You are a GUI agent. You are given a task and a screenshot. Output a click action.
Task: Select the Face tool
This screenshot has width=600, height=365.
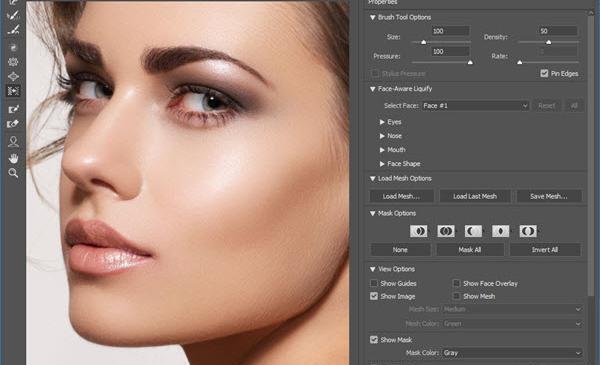pyautogui.click(x=13, y=142)
